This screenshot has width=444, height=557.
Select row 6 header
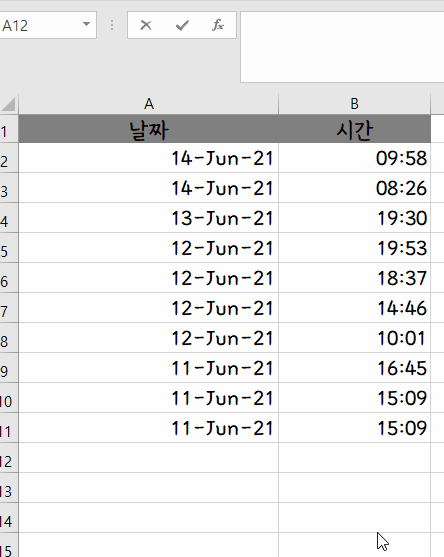[9, 278]
